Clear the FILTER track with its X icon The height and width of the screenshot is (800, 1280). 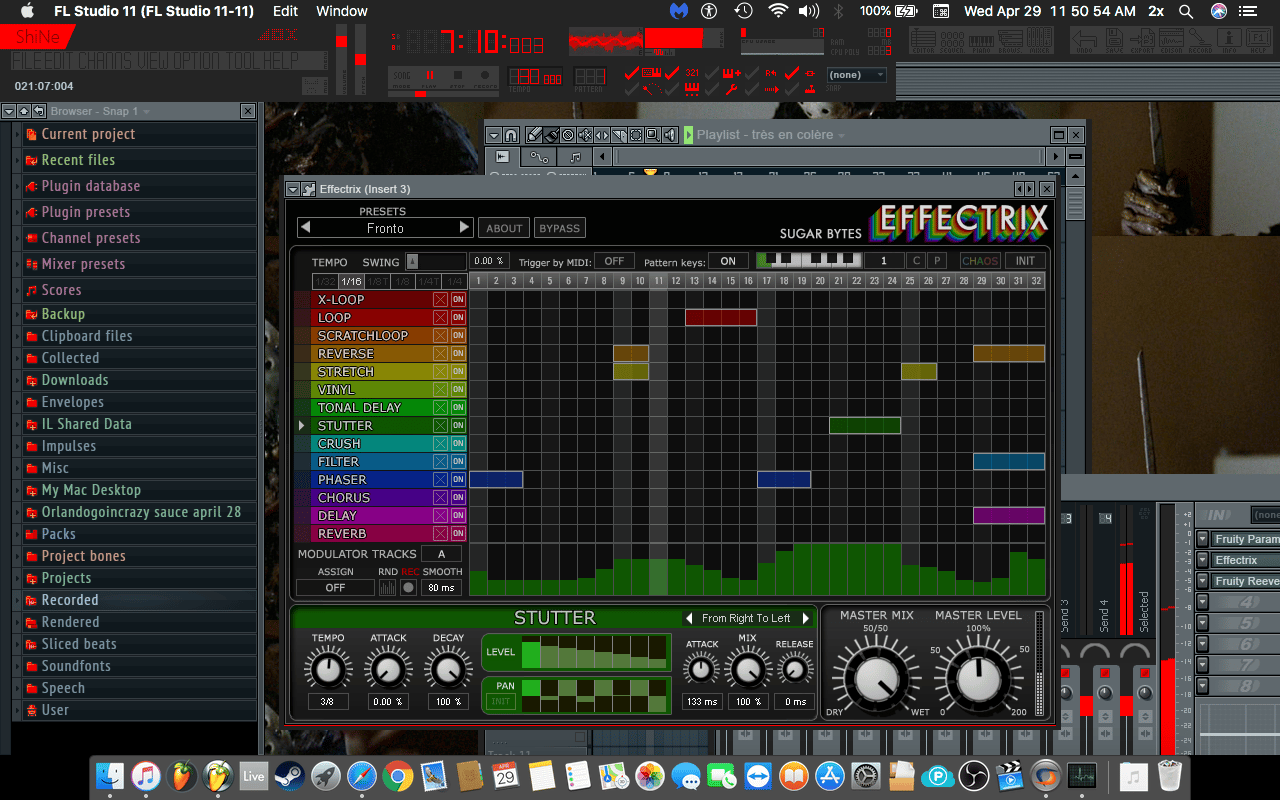point(440,462)
